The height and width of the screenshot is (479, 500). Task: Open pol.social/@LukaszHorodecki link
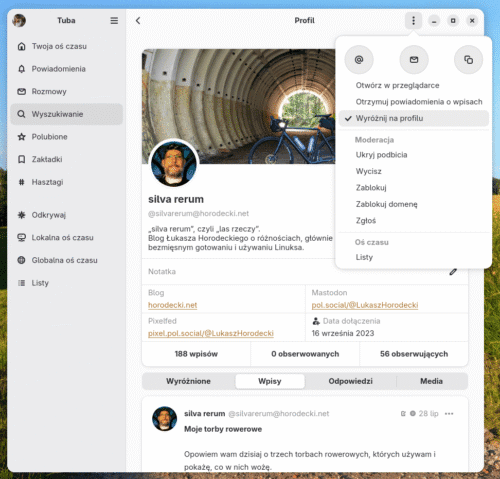click(365, 305)
